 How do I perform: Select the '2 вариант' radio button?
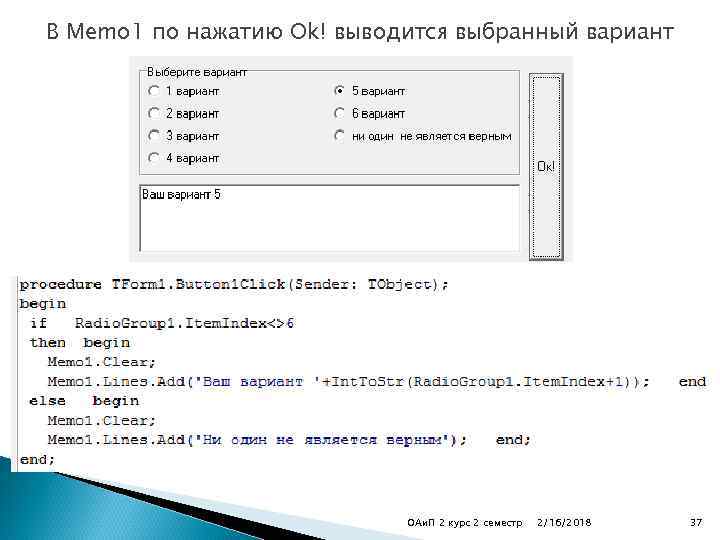pos(154,113)
